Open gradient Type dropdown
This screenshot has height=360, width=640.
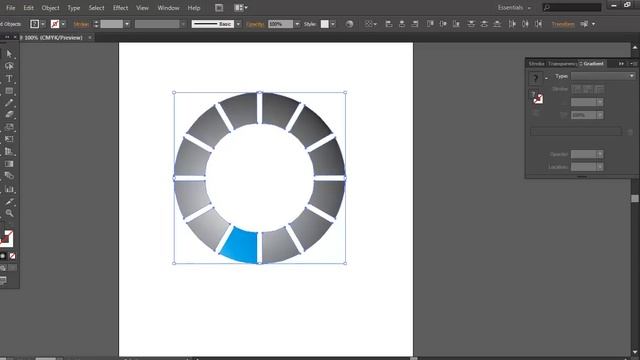coord(603,76)
